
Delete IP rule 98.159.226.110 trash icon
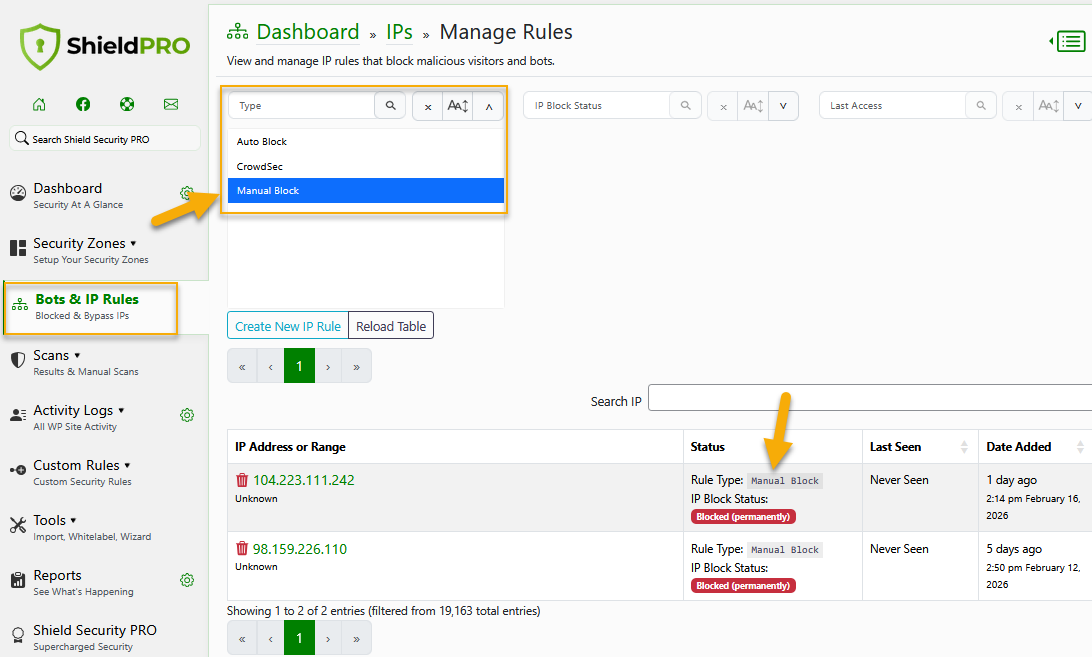(x=242, y=548)
